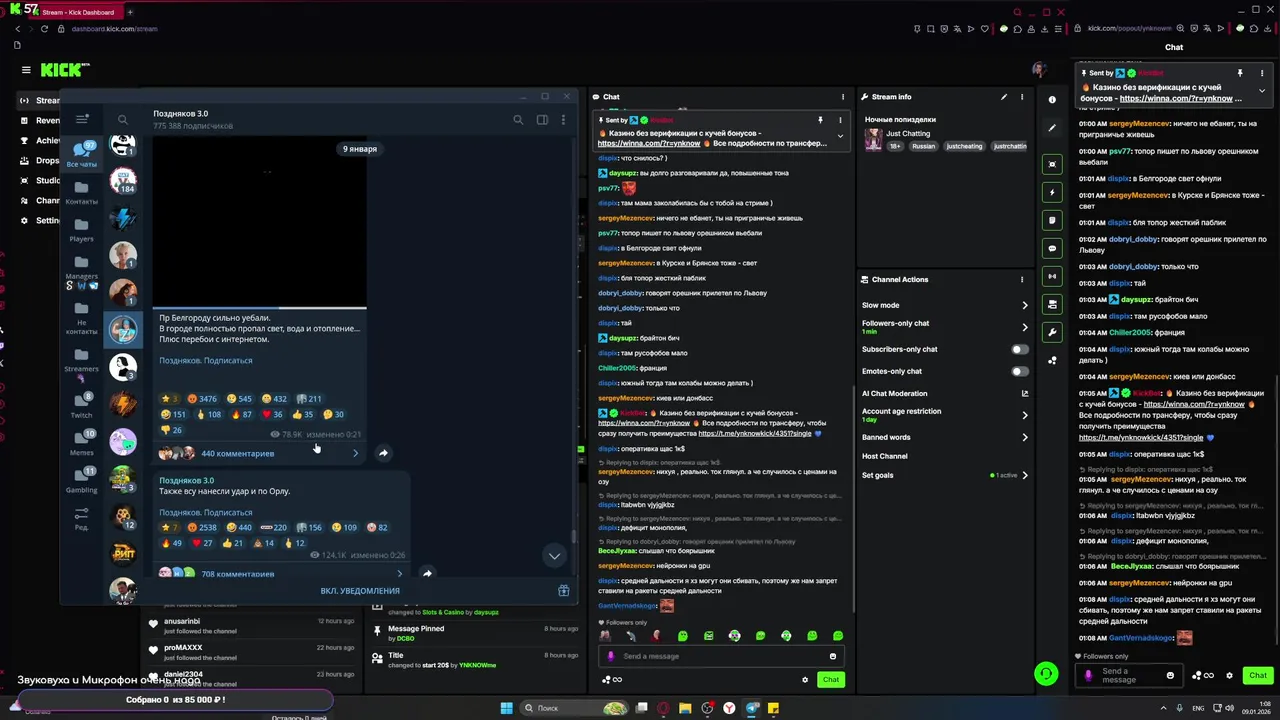Click the wrench icon in right toolbar

[x=1052, y=332]
